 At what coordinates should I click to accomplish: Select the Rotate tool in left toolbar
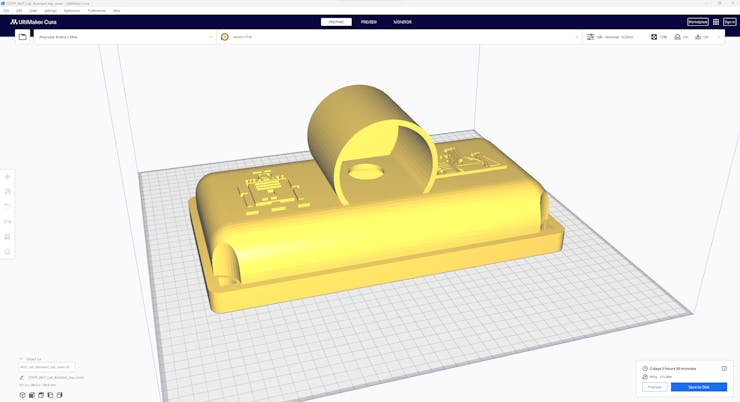(8, 207)
